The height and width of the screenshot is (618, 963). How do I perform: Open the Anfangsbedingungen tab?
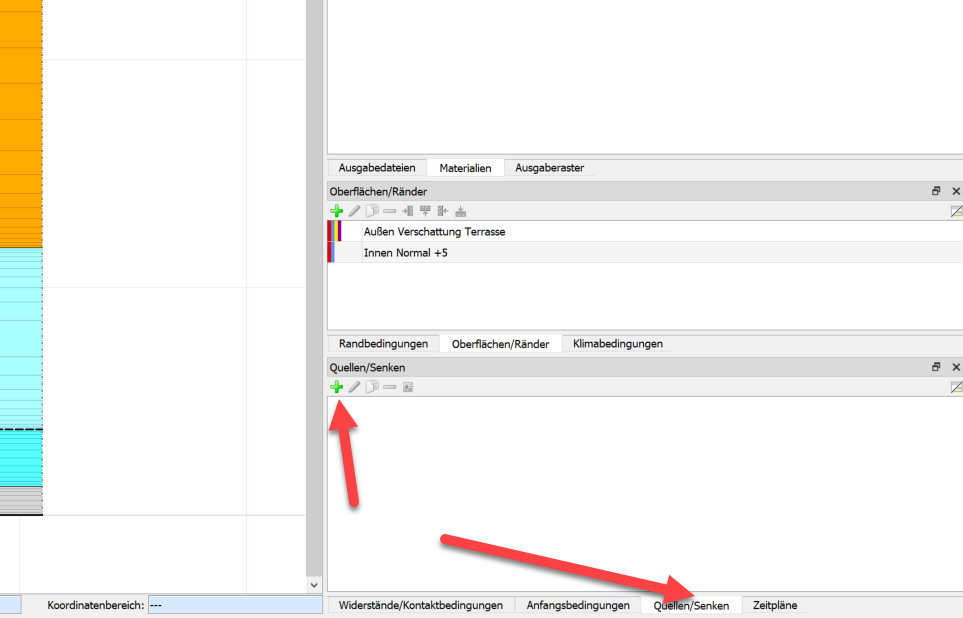[x=578, y=605]
